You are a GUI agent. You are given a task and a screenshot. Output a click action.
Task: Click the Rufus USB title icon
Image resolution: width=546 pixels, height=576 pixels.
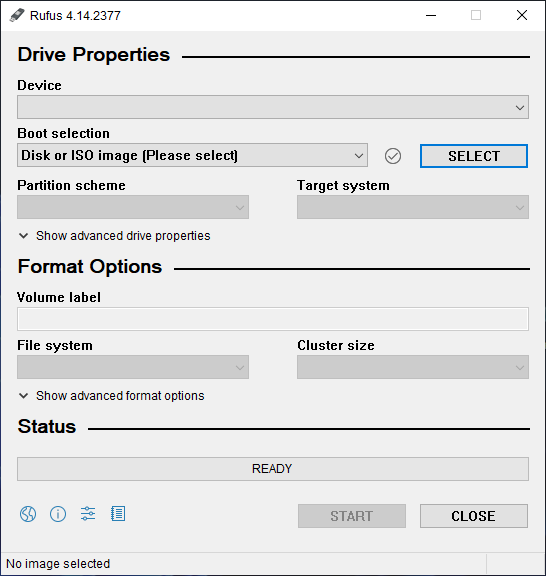17,15
